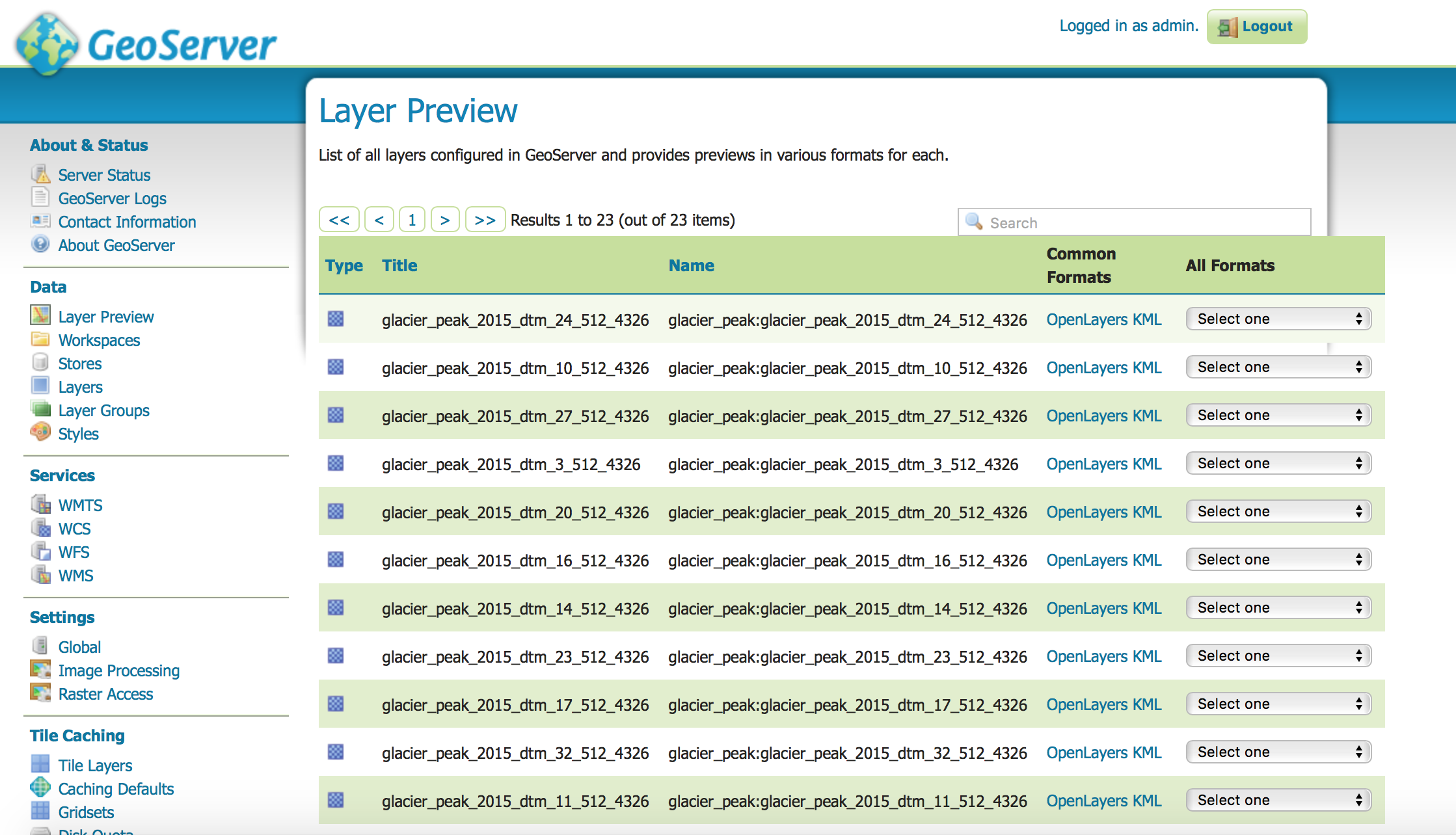Click the Styles palette icon
Screen dimensions: 1456x835
pos(40,432)
